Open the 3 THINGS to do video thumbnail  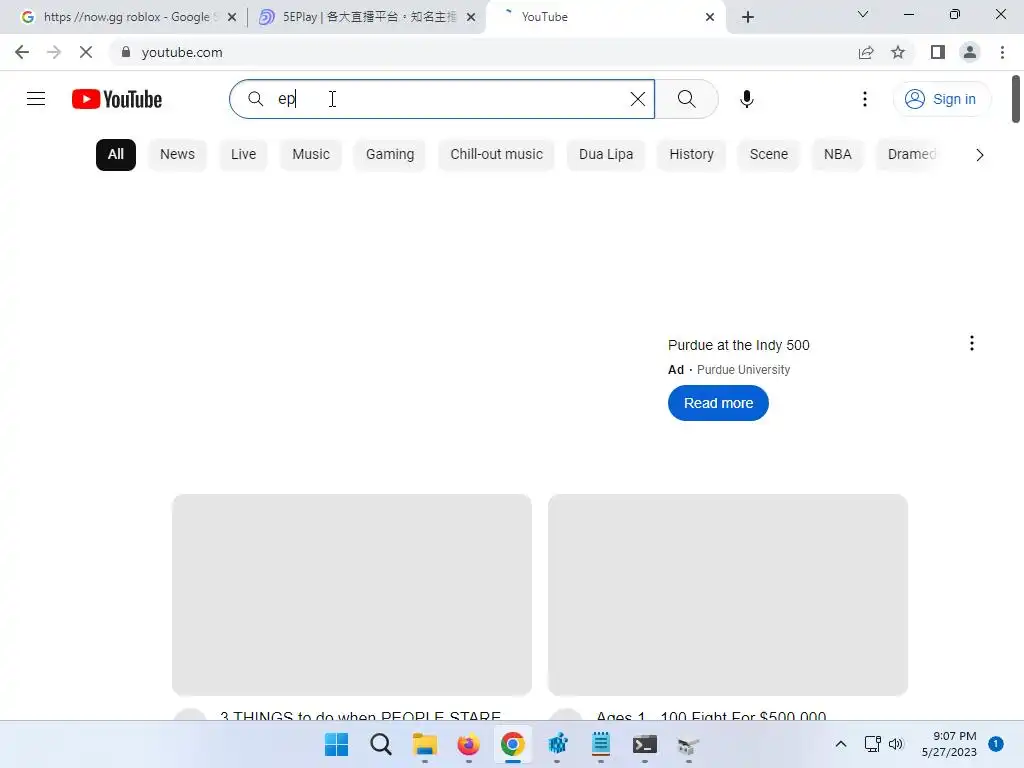pos(352,595)
